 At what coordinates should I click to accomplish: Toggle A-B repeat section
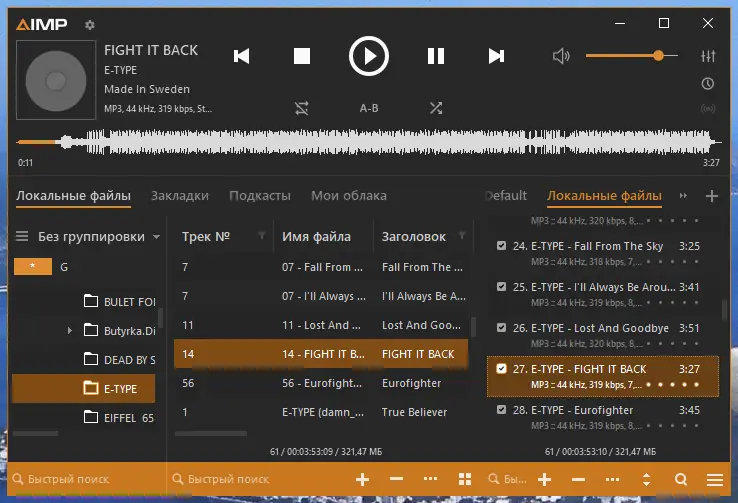click(x=369, y=108)
